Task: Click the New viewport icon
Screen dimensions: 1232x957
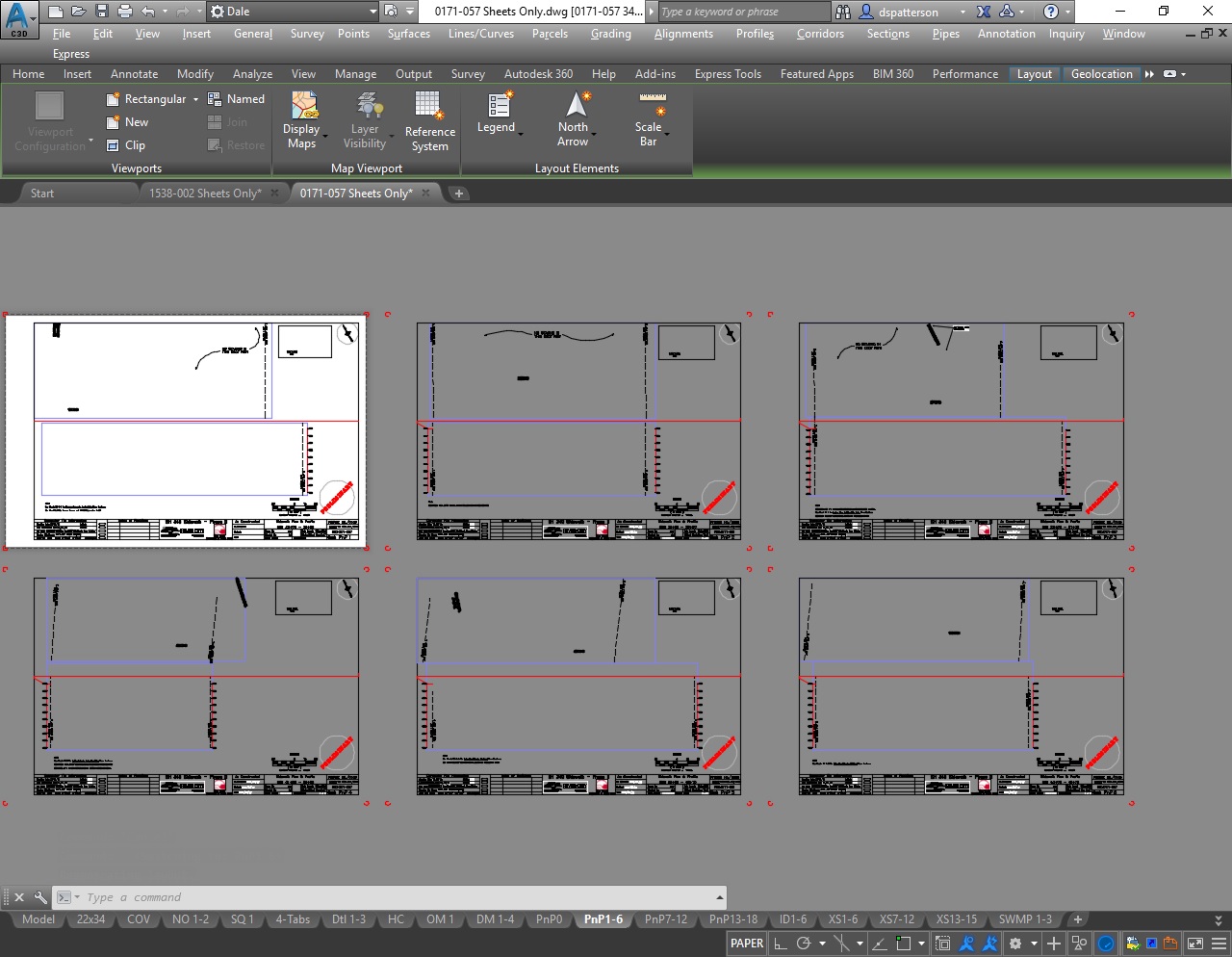Action: click(114, 121)
